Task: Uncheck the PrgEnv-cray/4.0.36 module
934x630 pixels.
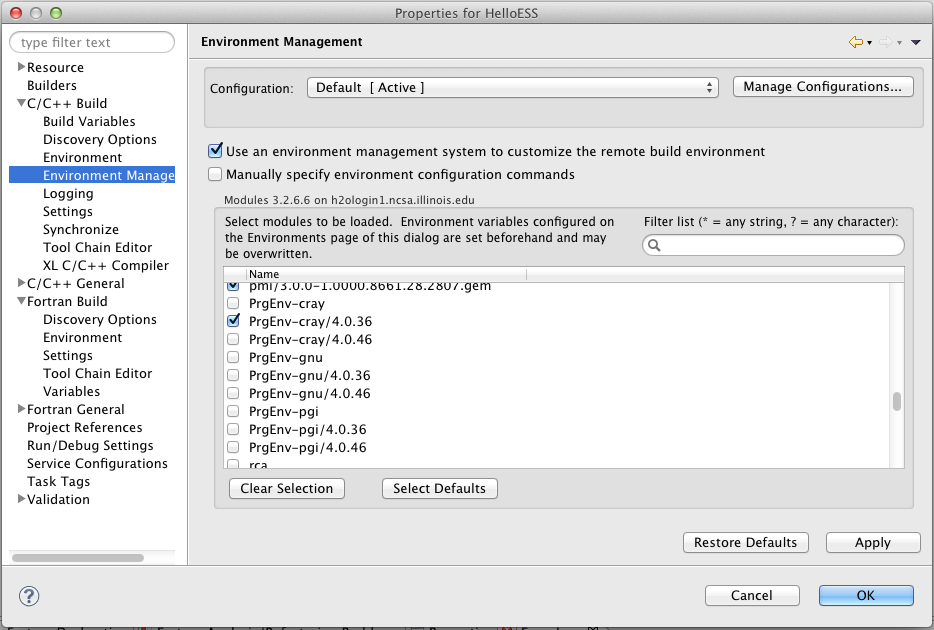Action: [x=233, y=322]
